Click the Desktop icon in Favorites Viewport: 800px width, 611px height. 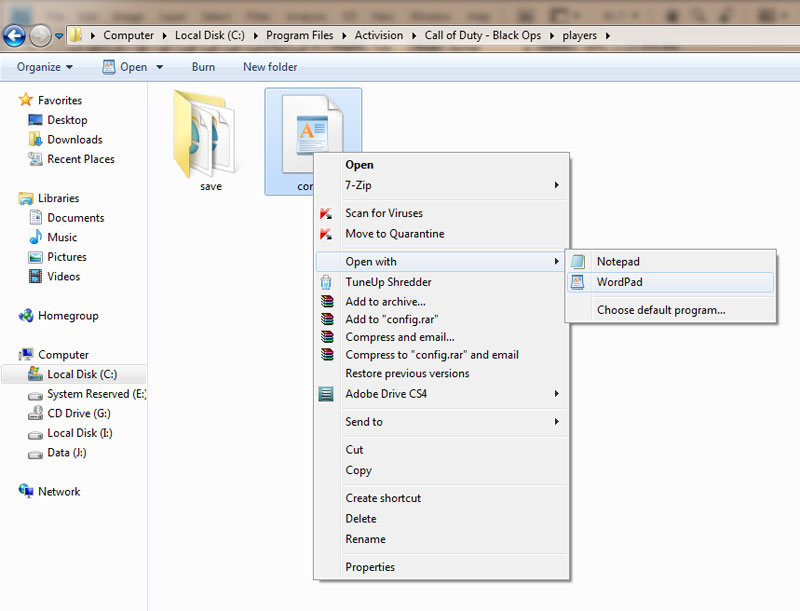coord(35,120)
